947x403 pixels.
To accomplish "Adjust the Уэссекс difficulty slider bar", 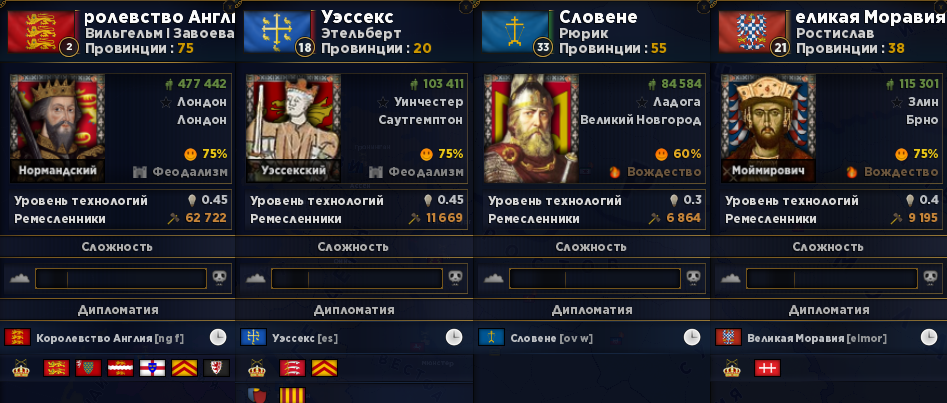I will [357, 279].
